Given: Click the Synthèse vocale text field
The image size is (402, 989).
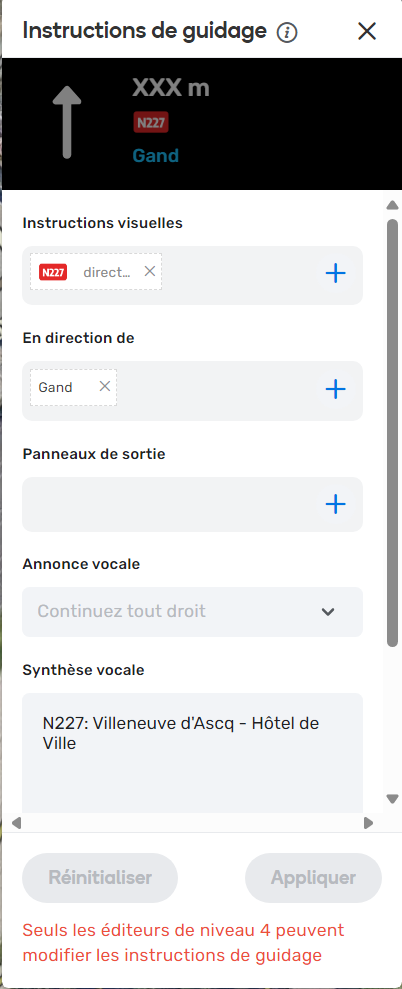Looking at the screenshot, I should point(192,753).
